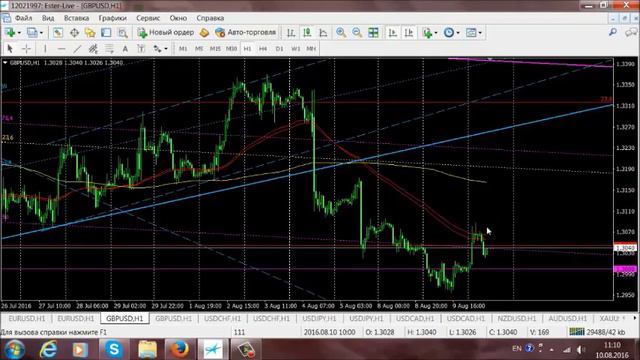The height and width of the screenshot is (360, 640).
Task: Select the Vertical Line tool
Action: click(45, 49)
